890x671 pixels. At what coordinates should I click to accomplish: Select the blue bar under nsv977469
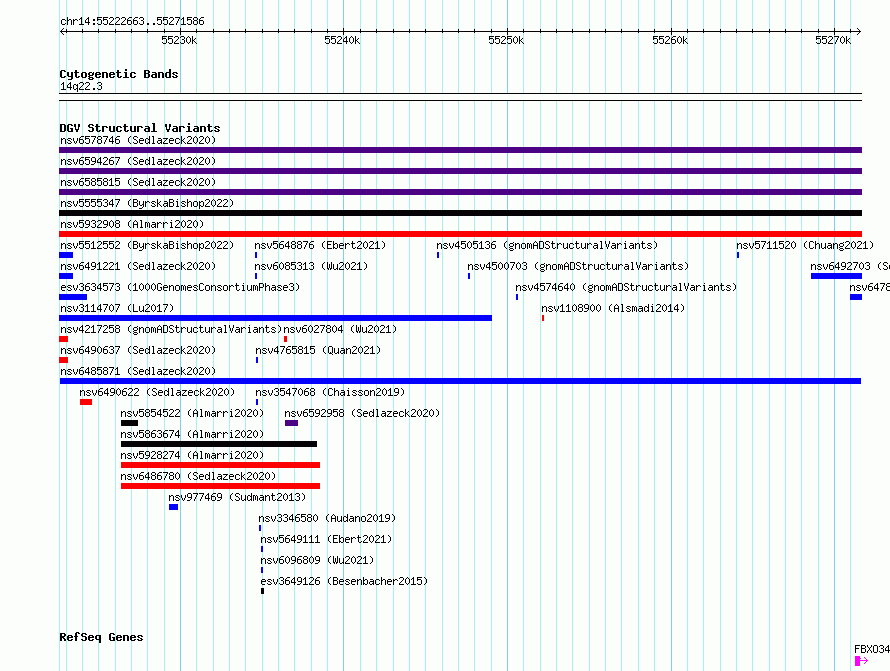pos(174,507)
